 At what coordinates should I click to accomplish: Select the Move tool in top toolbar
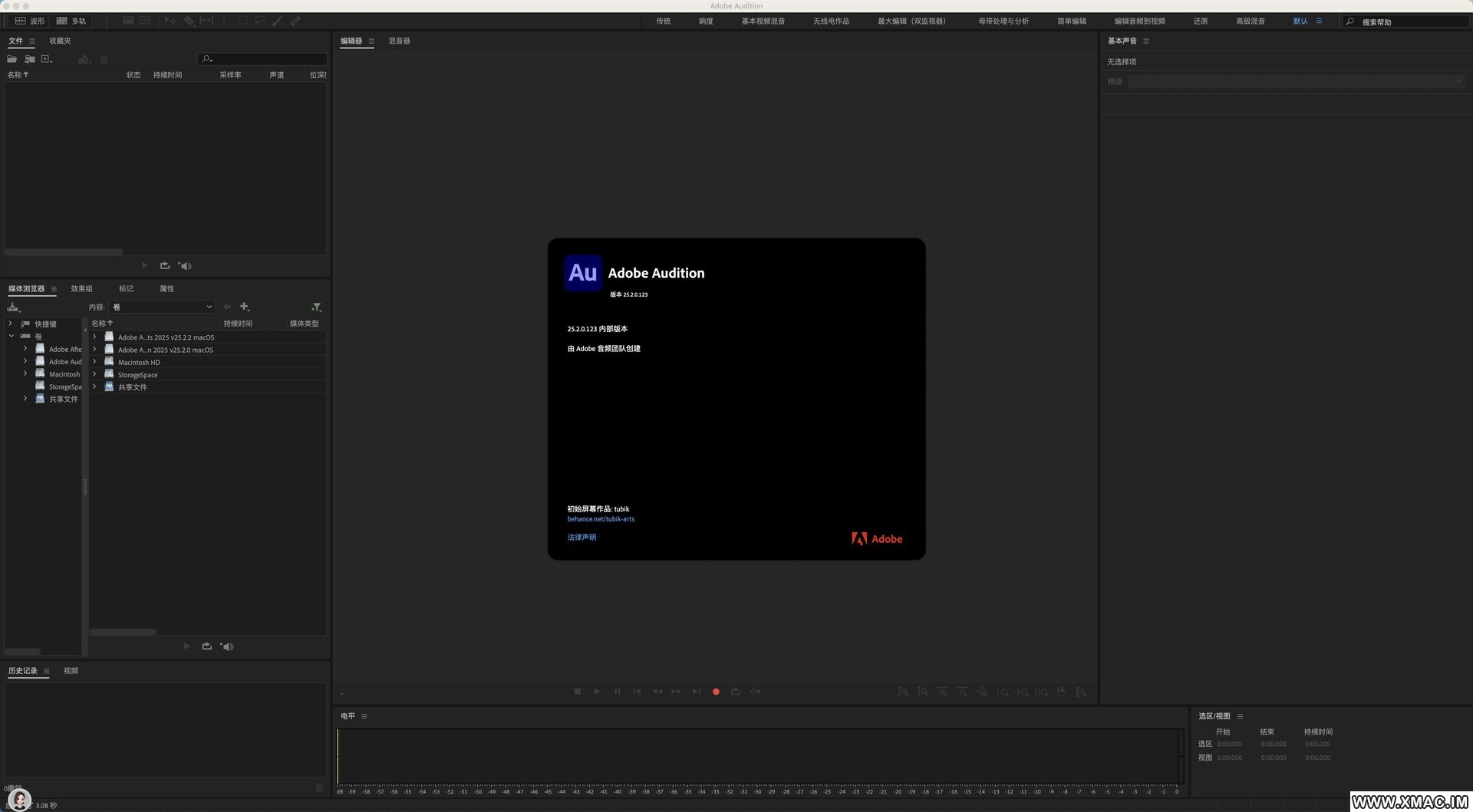(170, 21)
